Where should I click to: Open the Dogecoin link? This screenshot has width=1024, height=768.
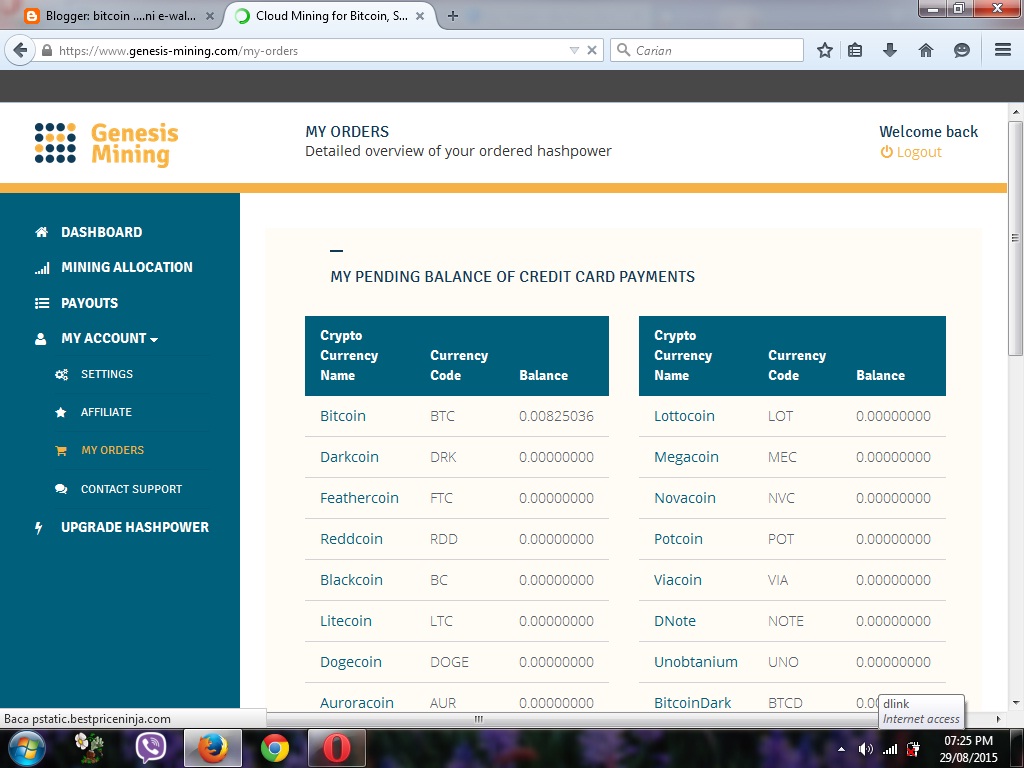(x=351, y=662)
